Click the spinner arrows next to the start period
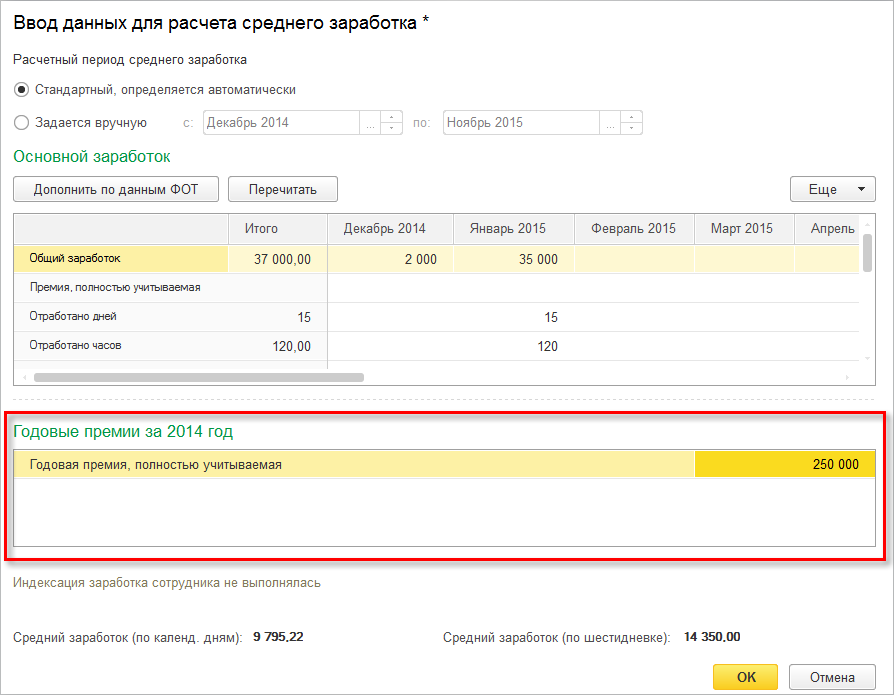 [392, 123]
